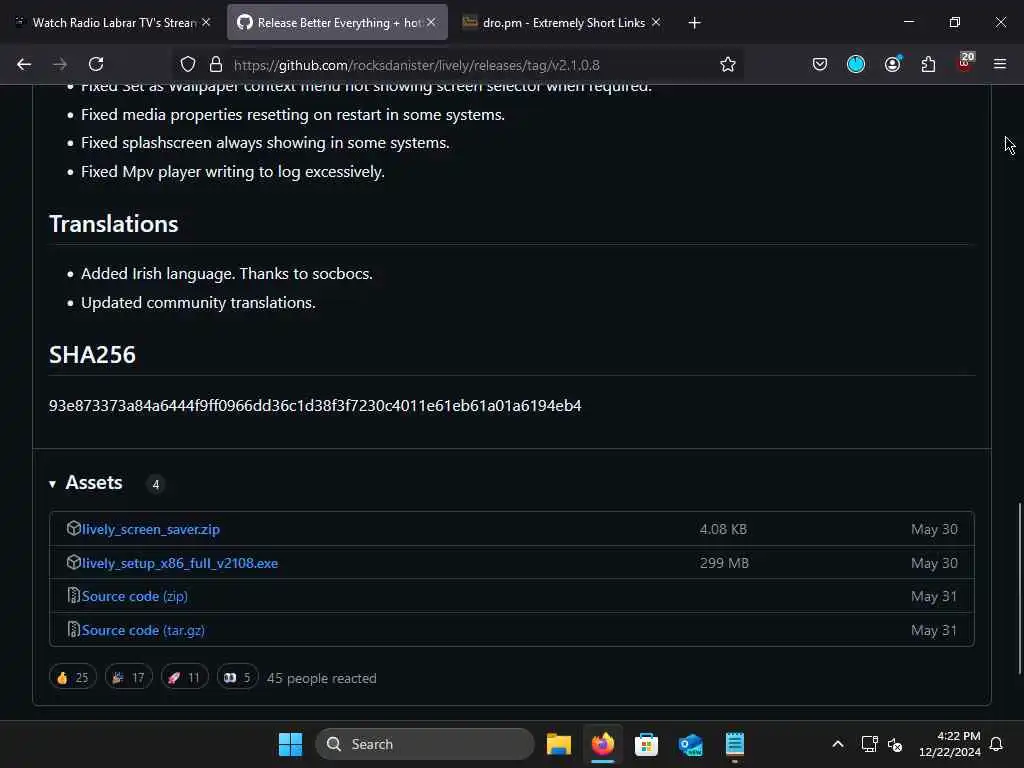Open a new browser tab
This screenshot has height=768, width=1024.
click(694, 23)
